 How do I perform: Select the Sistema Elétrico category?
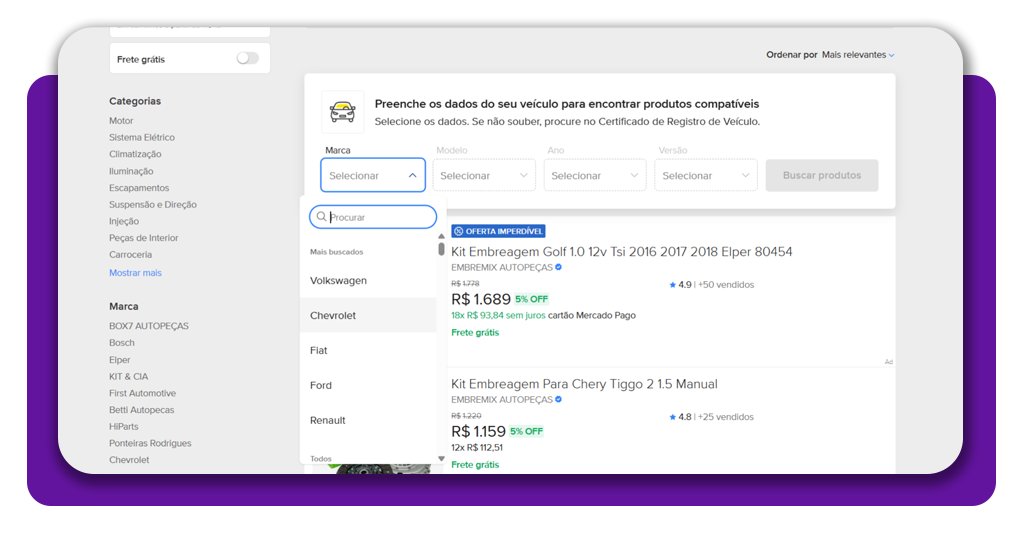(x=142, y=137)
